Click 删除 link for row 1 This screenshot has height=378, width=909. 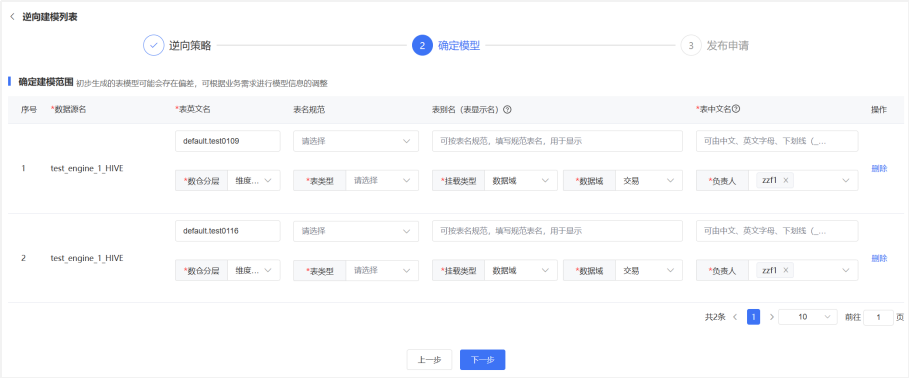(879, 169)
